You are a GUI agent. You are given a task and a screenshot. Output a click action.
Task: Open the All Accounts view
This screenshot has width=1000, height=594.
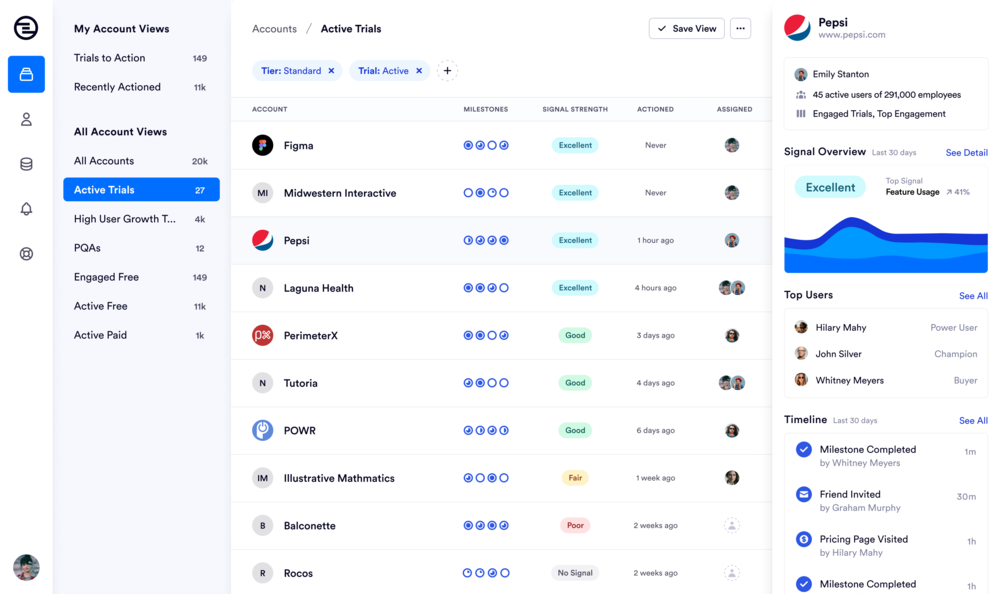(141, 161)
